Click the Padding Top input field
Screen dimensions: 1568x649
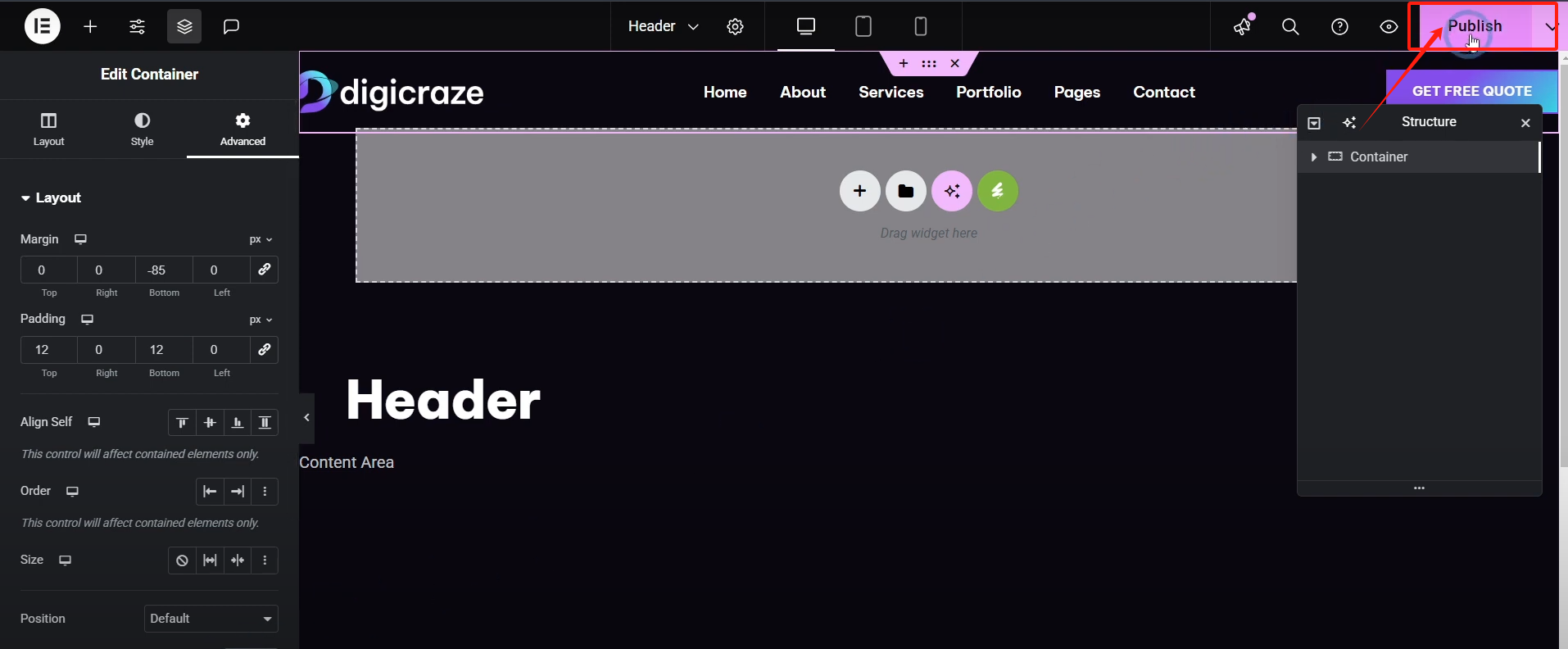pyautogui.click(x=48, y=350)
